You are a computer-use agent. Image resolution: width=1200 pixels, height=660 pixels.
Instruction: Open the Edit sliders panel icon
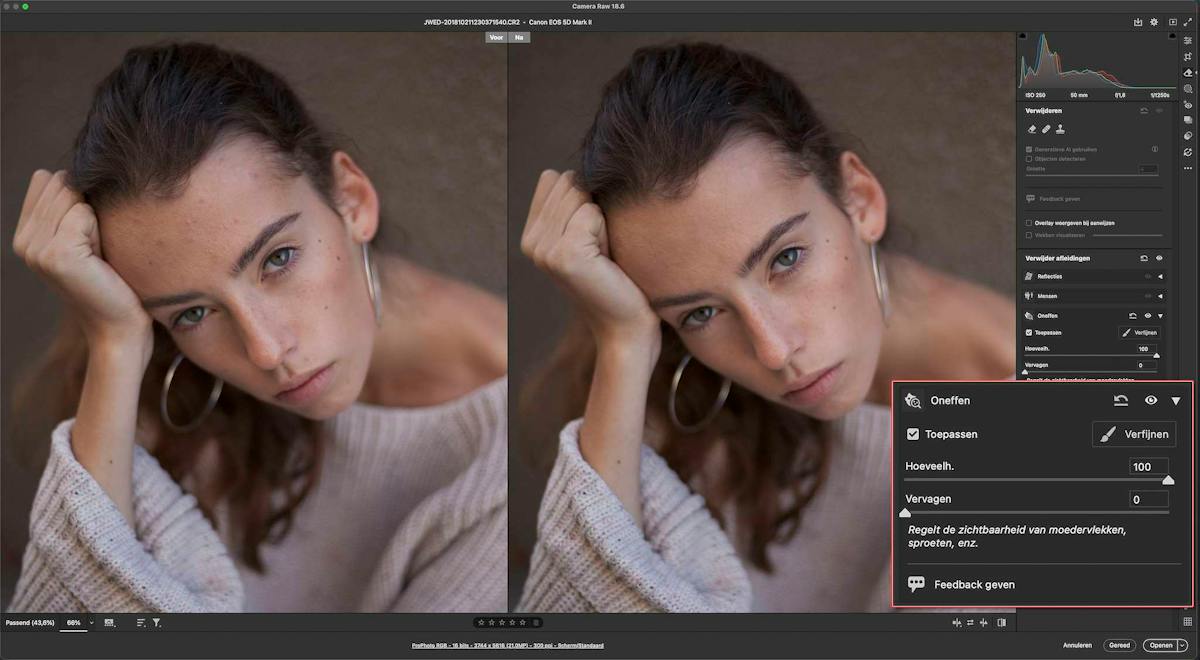point(1188,41)
